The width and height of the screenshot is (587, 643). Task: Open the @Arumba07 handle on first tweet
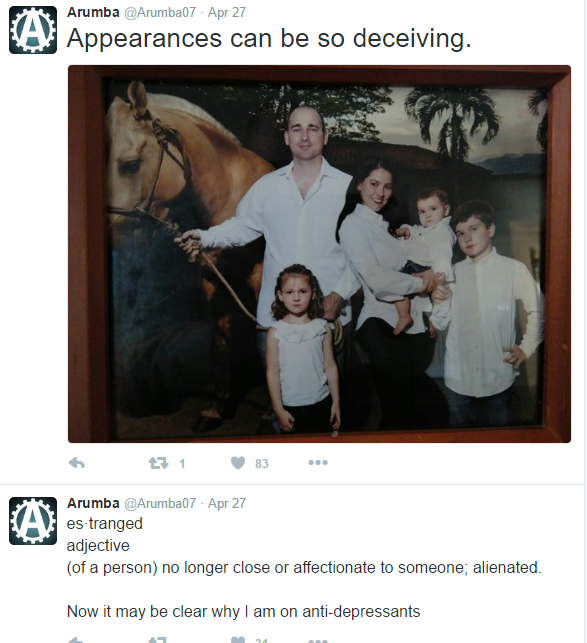[x=160, y=12]
